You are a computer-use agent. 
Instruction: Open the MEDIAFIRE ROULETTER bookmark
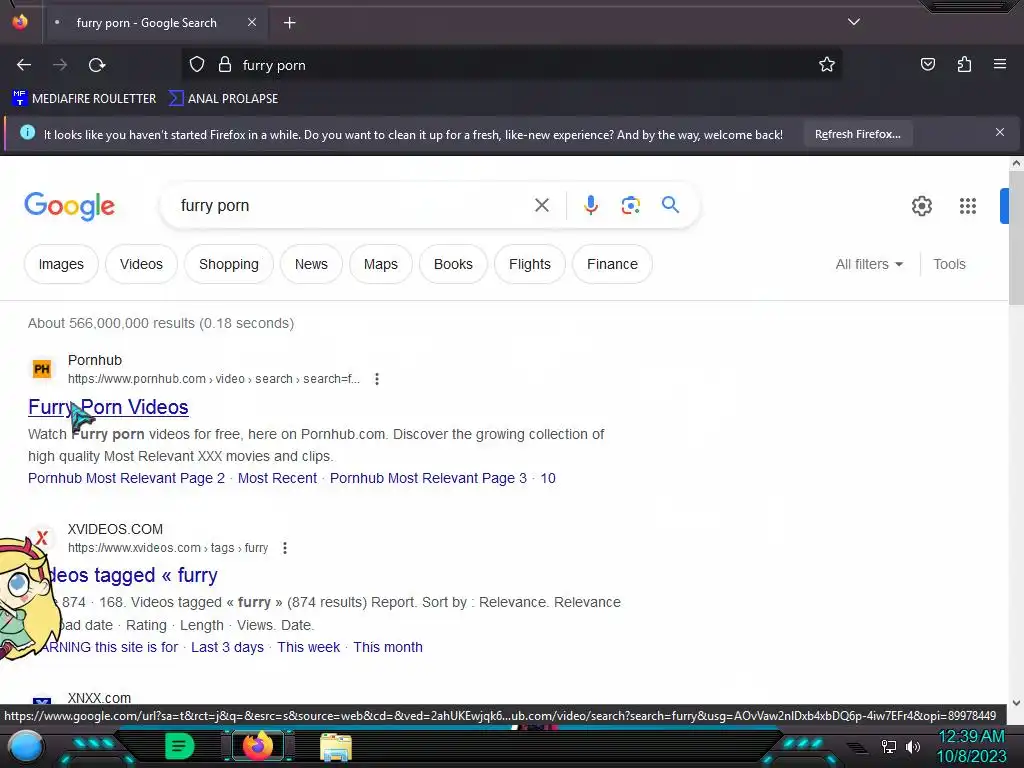pyautogui.click(x=84, y=99)
